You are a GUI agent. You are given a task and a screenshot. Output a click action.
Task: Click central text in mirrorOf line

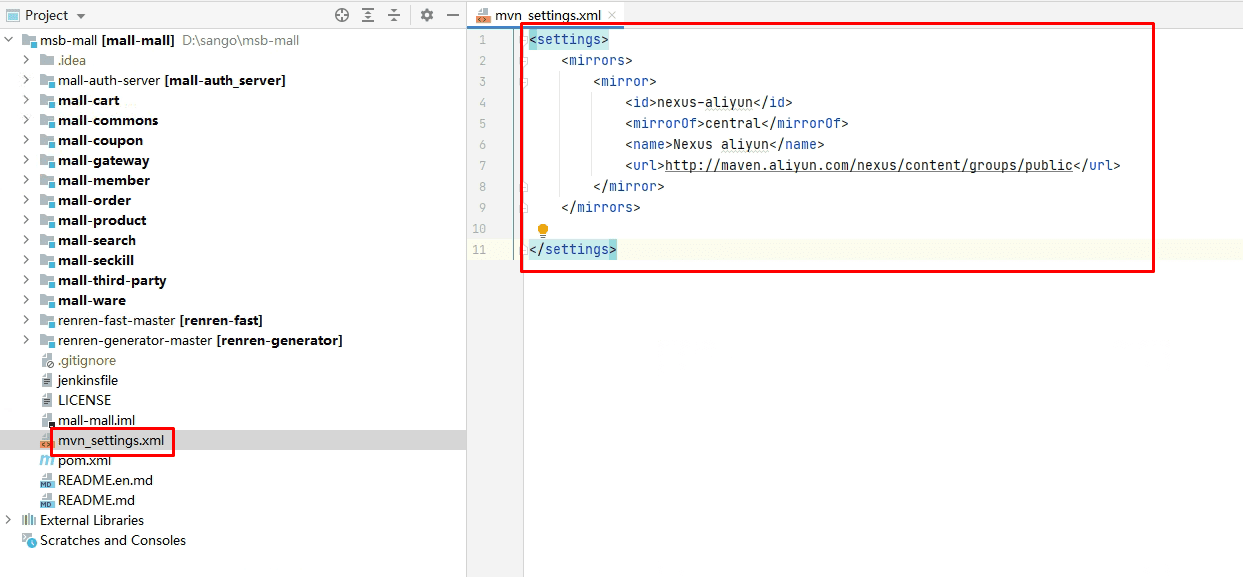733,123
